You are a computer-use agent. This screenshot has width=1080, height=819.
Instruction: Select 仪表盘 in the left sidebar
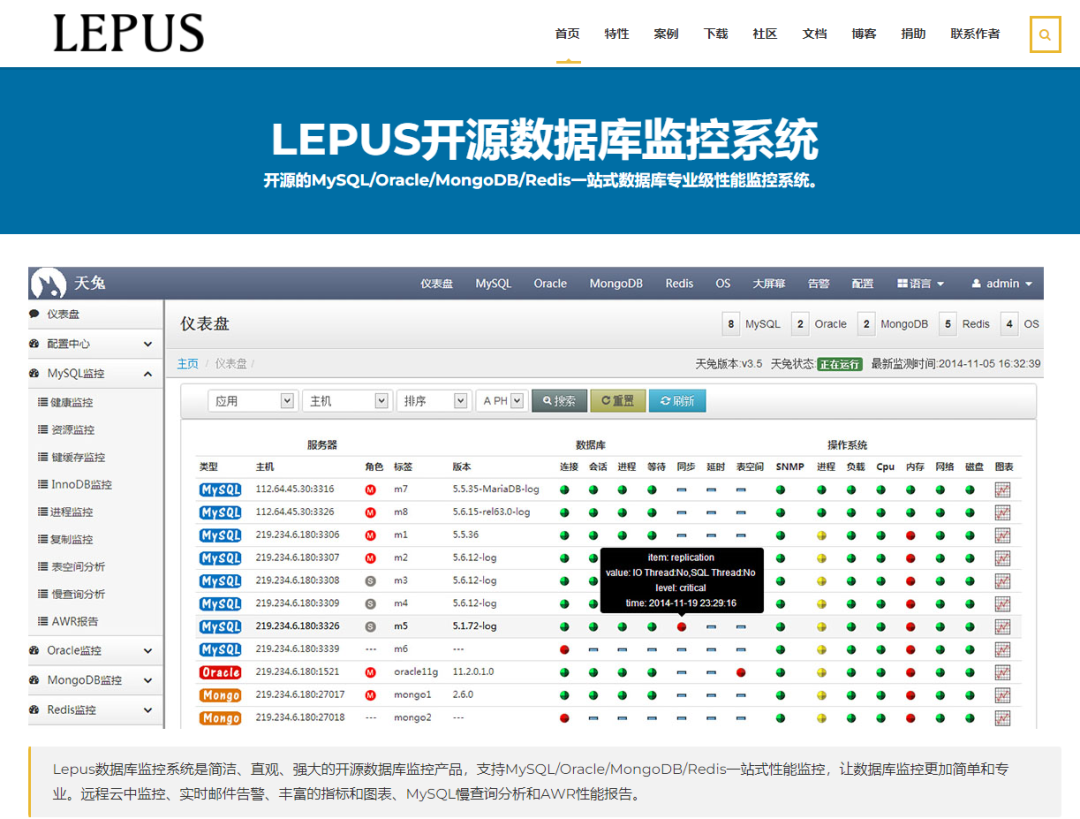(x=95, y=314)
